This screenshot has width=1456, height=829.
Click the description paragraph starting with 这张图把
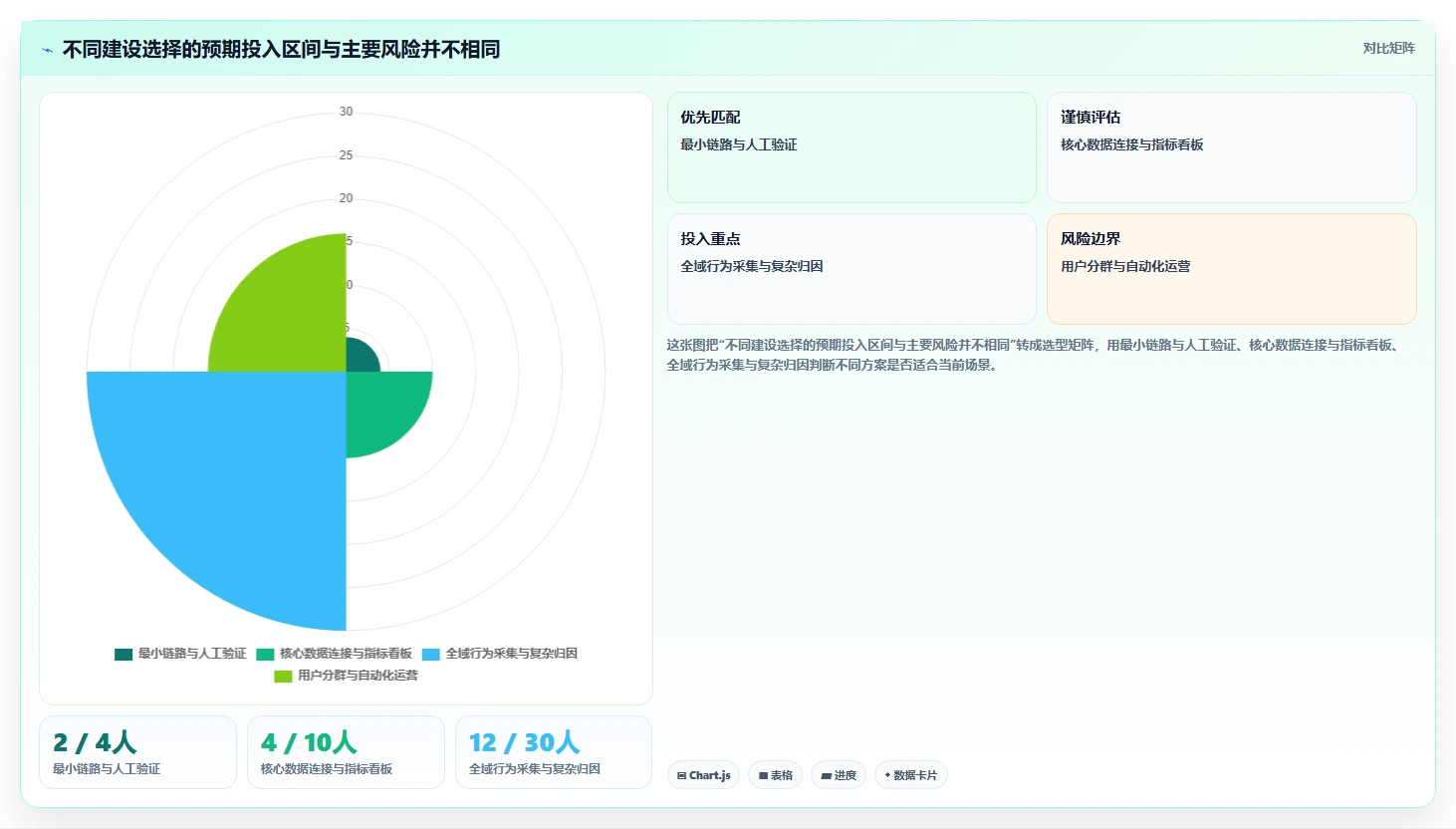1036,355
